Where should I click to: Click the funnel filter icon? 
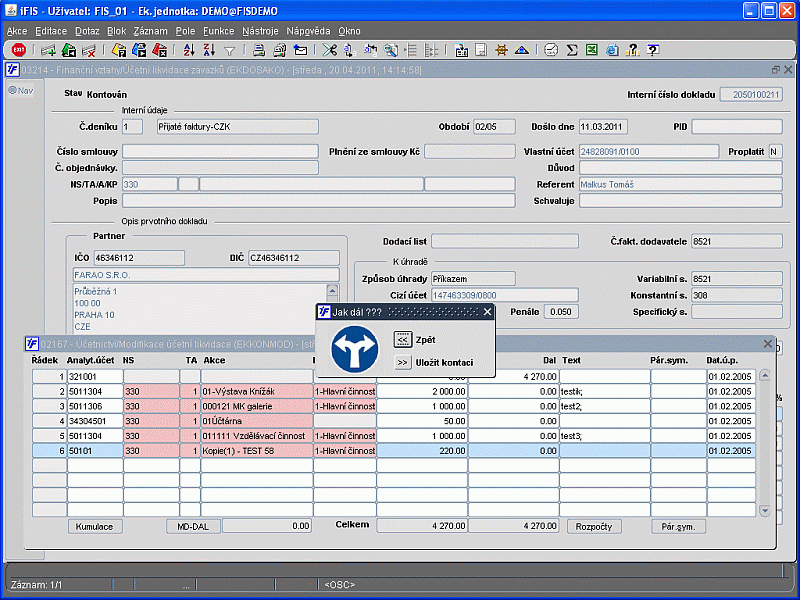click(229, 50)
